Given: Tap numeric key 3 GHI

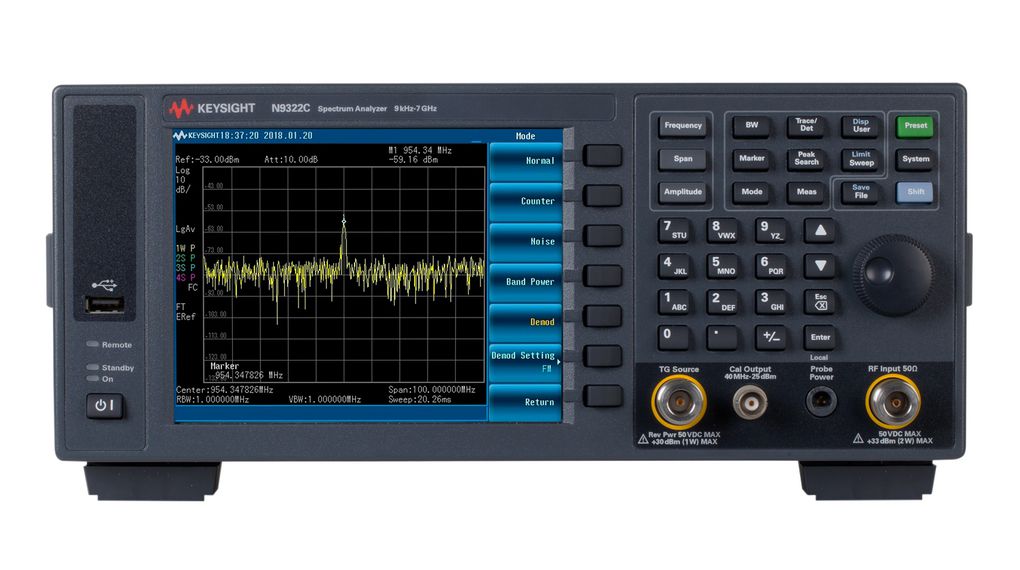Looking at the screenshot, I should [x=772, y=302].
